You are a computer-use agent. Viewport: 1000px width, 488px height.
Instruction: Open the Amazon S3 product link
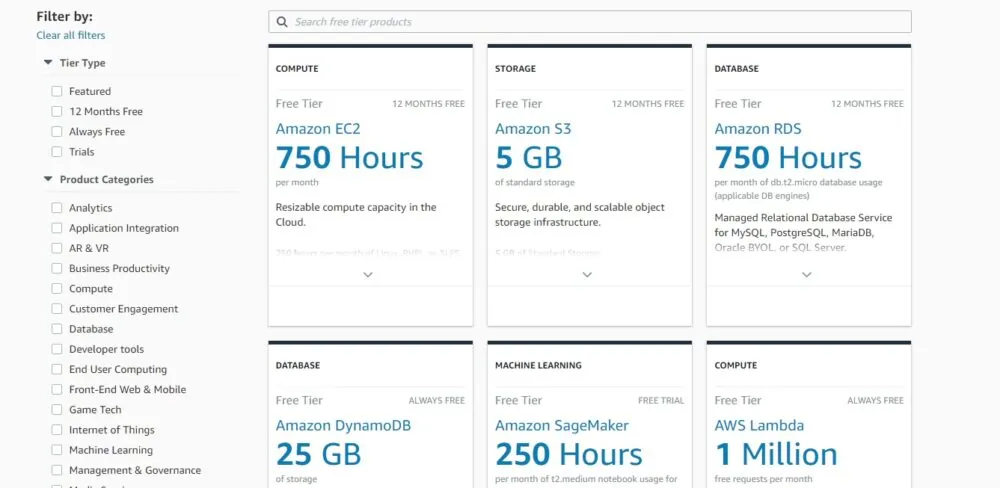click(x=533, y=129)
